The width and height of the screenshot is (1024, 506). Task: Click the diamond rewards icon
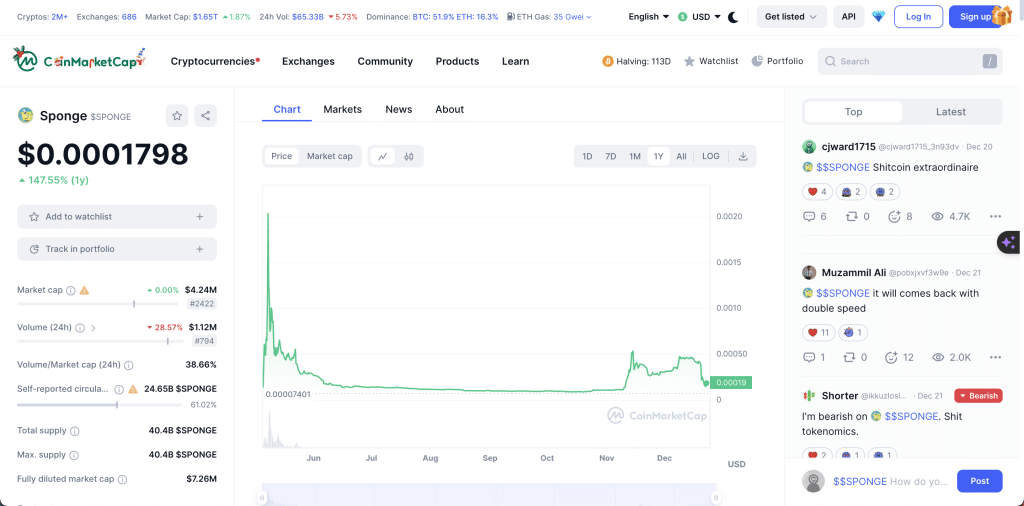coord(878,17)
